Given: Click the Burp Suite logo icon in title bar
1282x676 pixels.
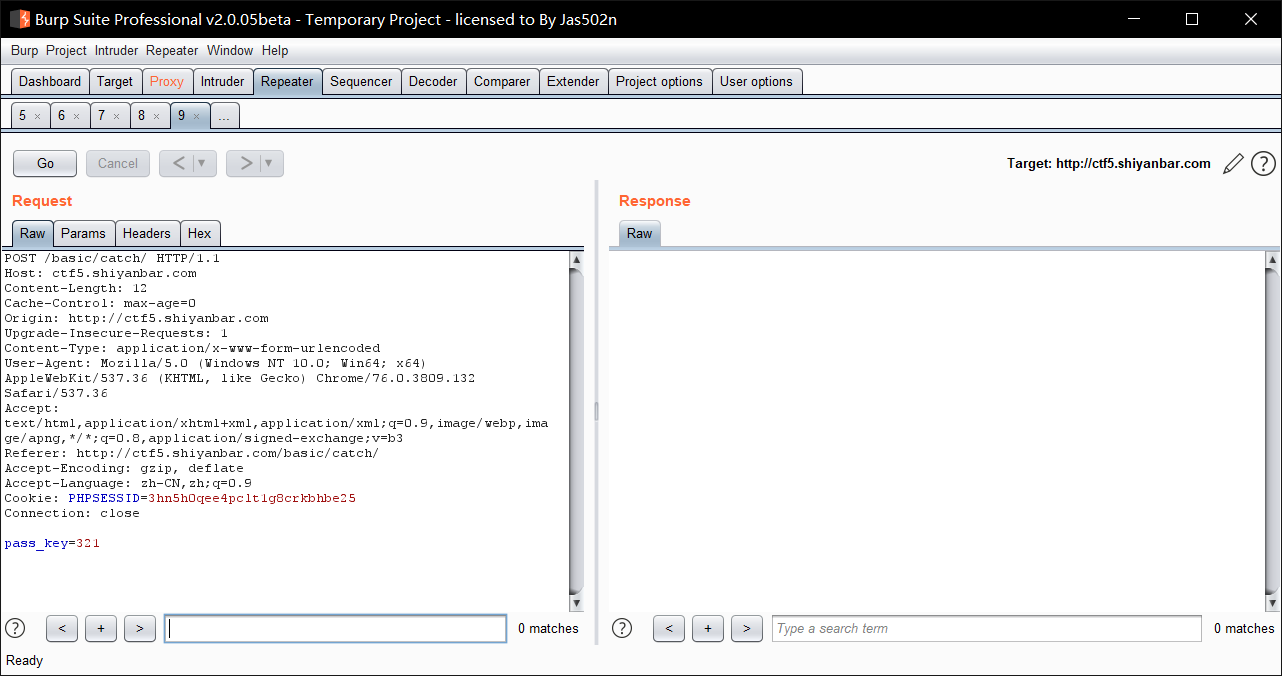Looking at the screenshot, I should (19, 19).
